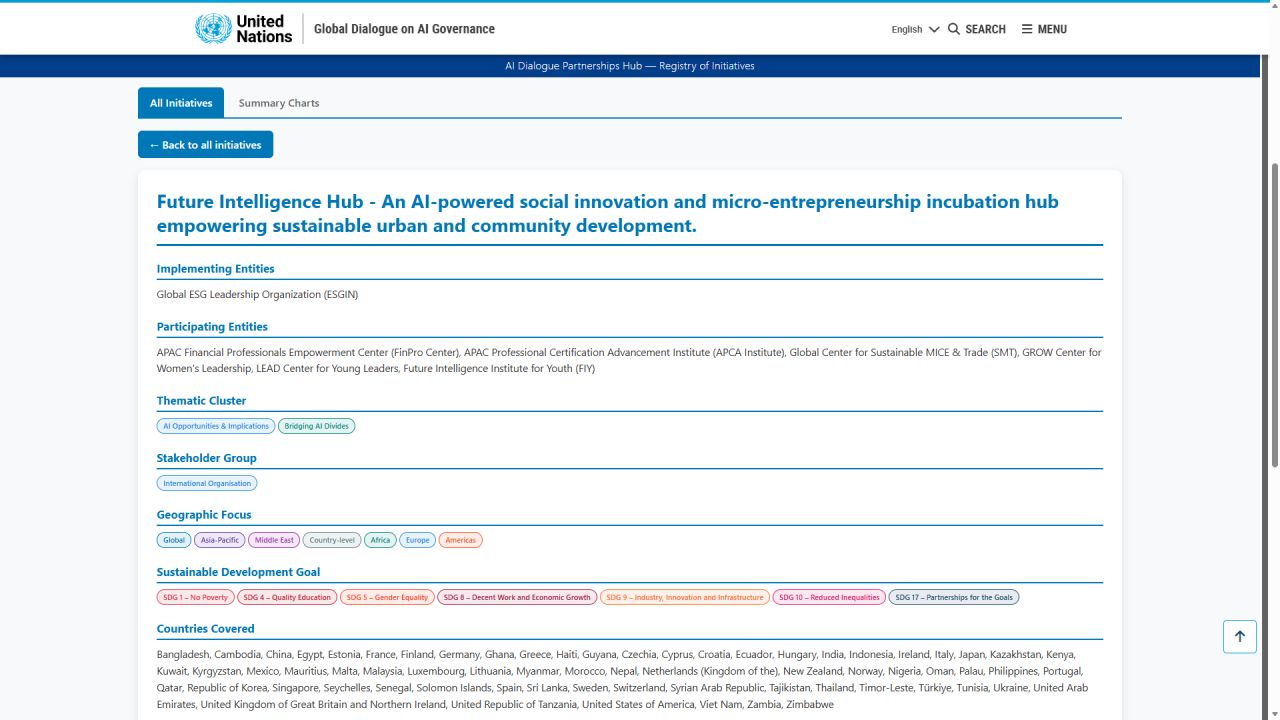The width and height of the screenshot is (1280, 720).
Task: Click the Countries Covered heading
Action: point(206,629)
